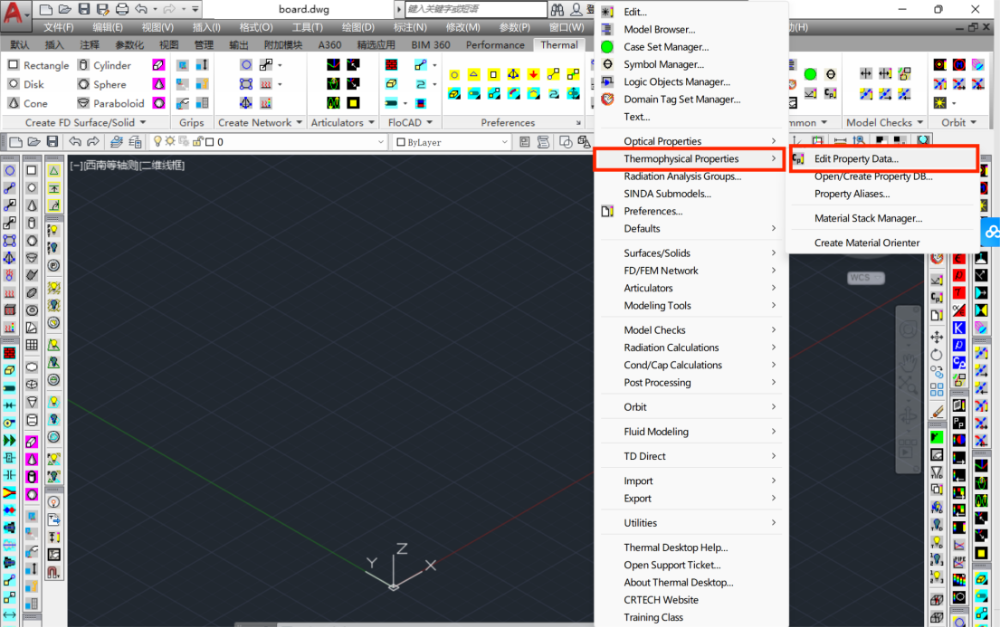Switch to the Thermal ribbon tab

click(x=559, y=45)
